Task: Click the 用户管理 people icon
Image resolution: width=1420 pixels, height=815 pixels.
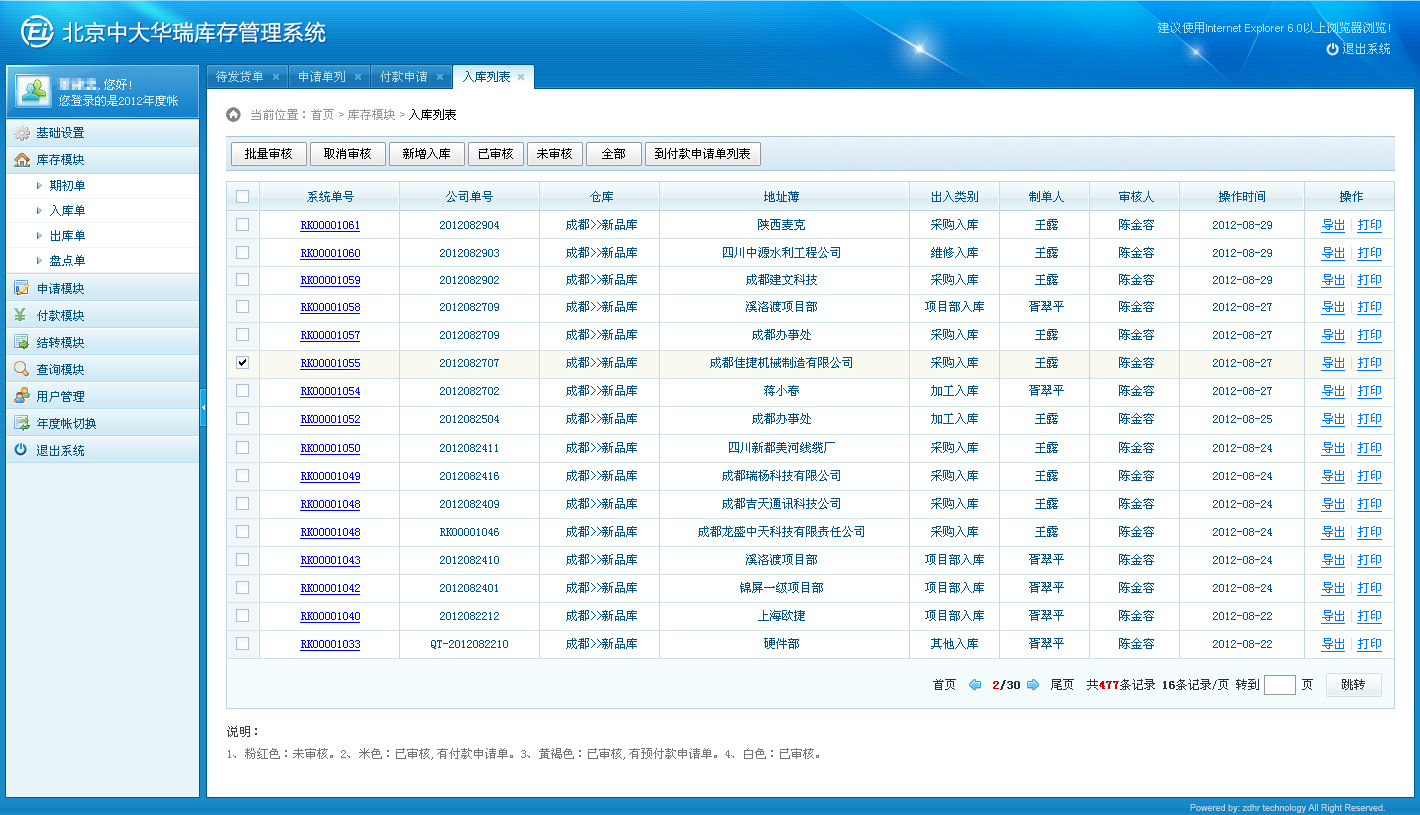Action: point(22,397)
